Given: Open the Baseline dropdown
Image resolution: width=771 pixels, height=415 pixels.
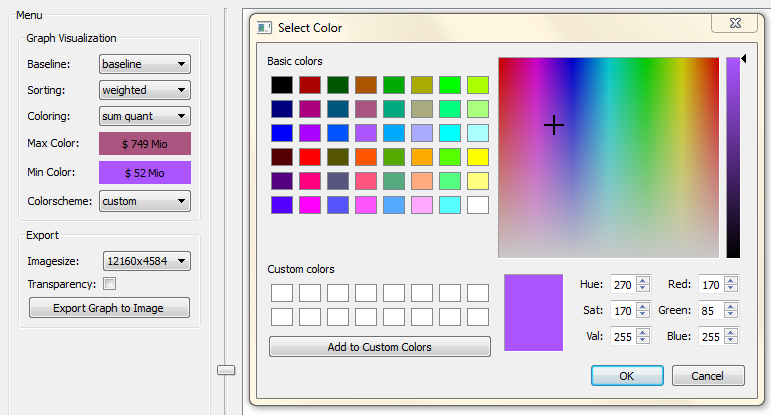Looking at the screenshot, I should tap(145, 64).
